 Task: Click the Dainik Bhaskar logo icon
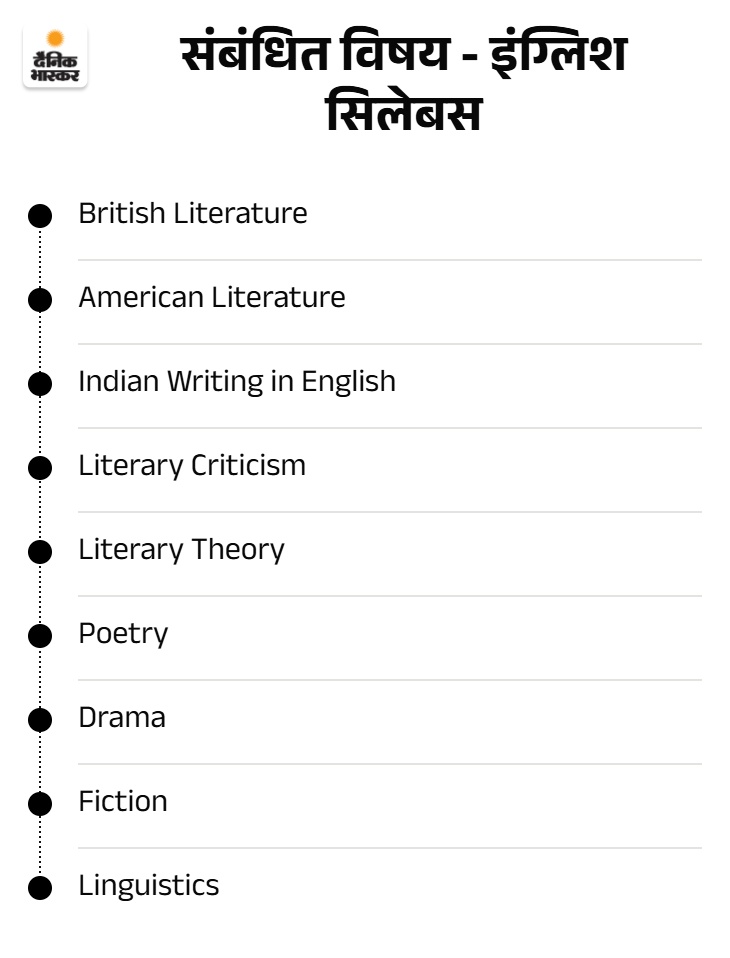pyautogui.click(x=55, y=57)
